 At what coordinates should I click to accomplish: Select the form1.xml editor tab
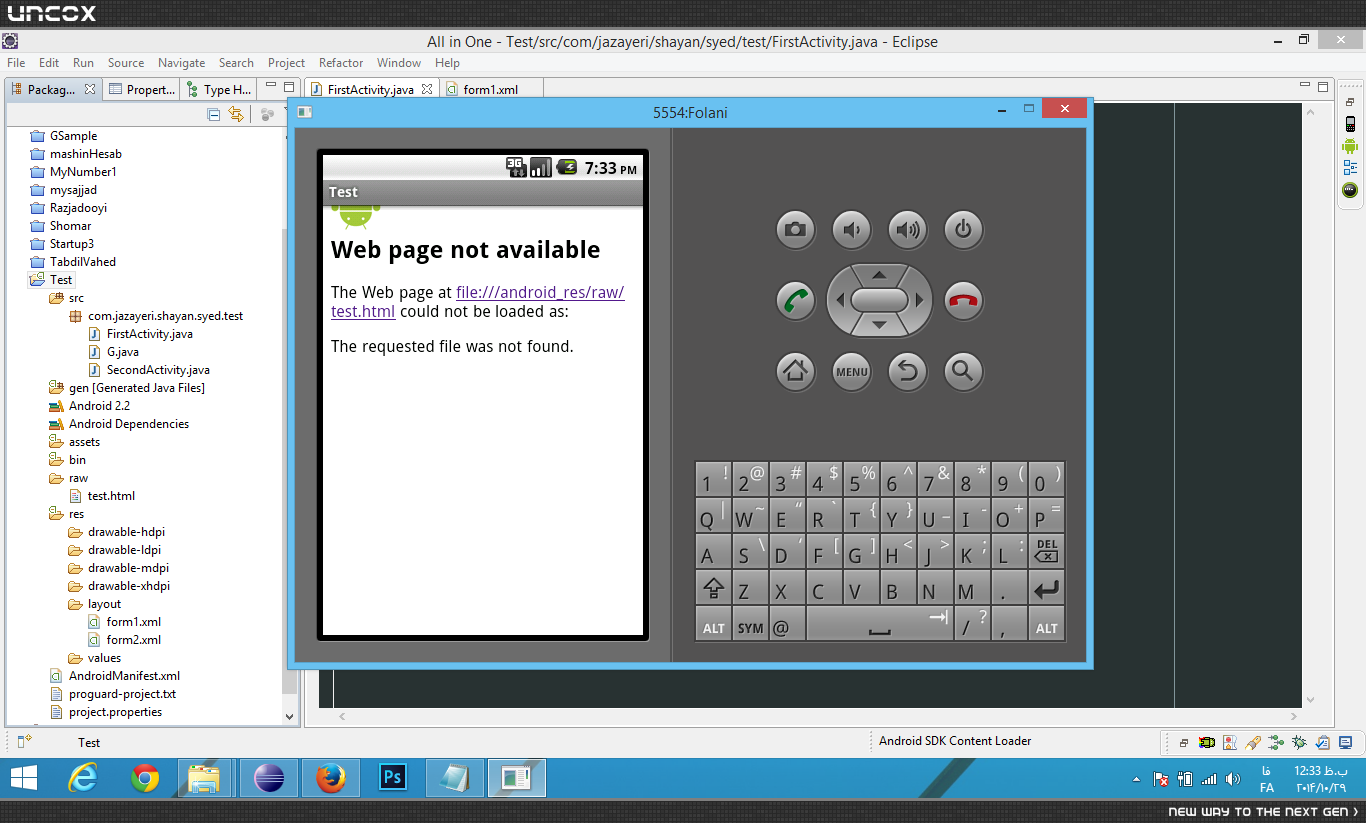pyautogui.click(x=483, y=89)
